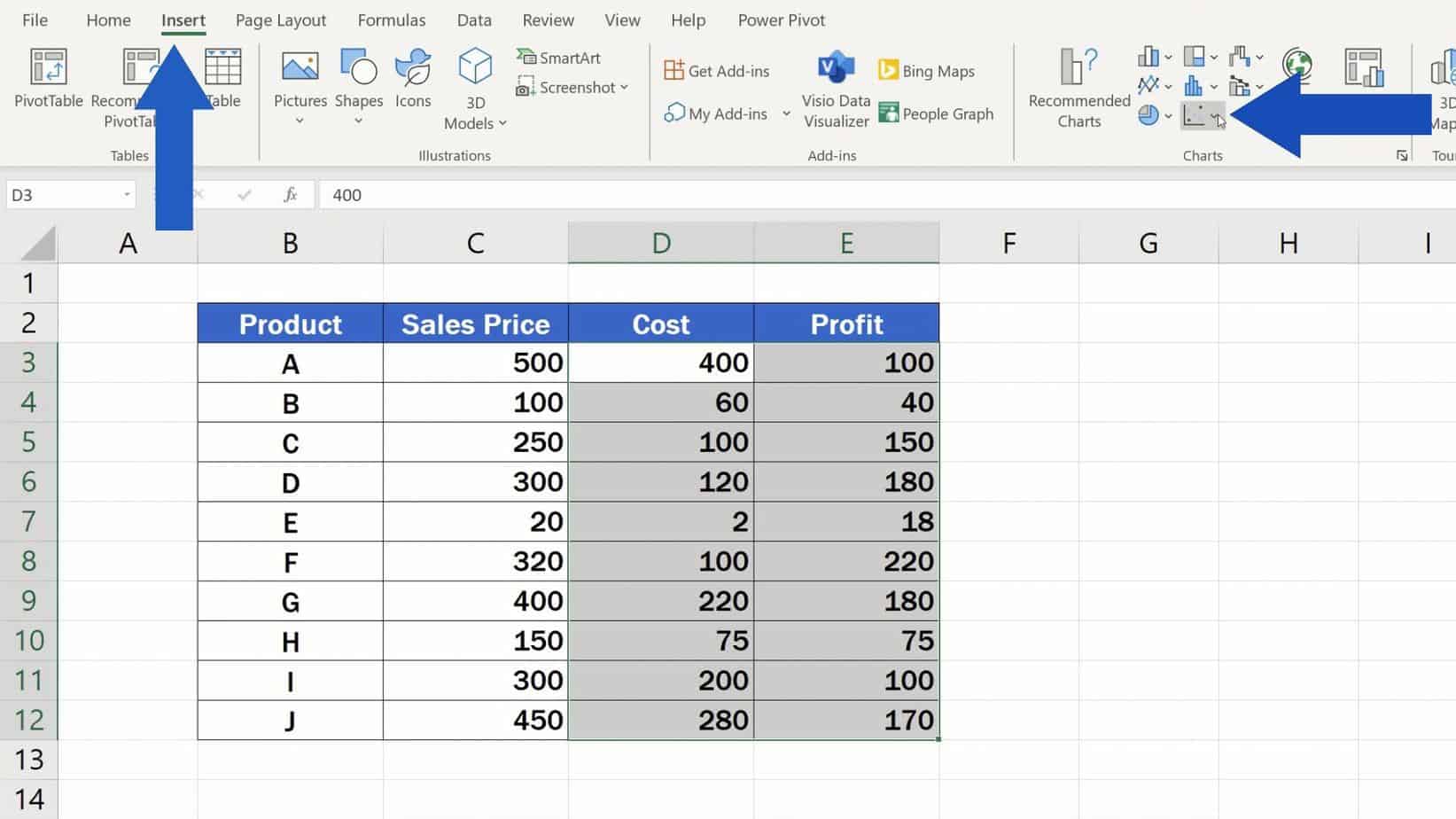Click the Name Box showing D3
Image resolution: width=1456 pixels, height=819 pixels.
coord(62,194)
